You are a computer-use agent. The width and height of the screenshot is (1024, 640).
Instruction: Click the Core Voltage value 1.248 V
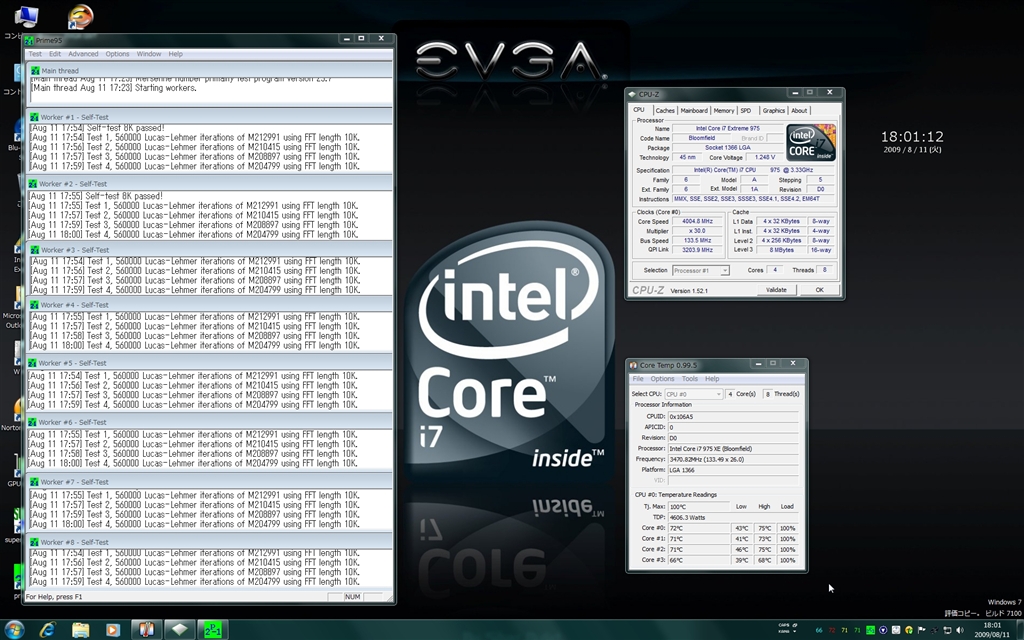point(764,157)
